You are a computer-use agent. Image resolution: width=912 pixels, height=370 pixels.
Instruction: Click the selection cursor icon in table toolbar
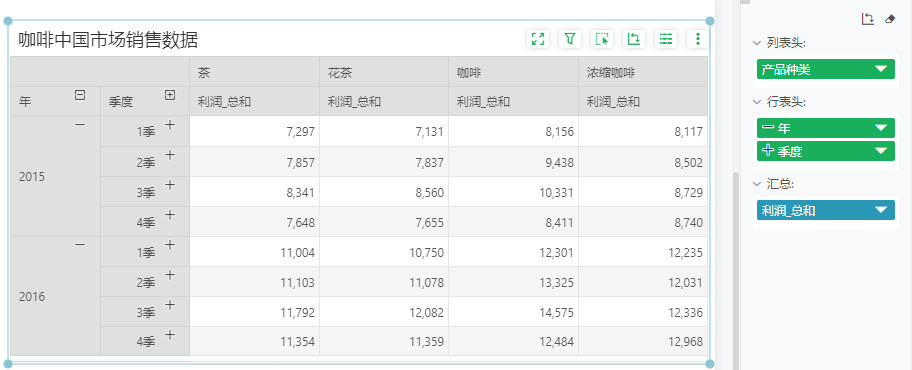click(602, 39)
